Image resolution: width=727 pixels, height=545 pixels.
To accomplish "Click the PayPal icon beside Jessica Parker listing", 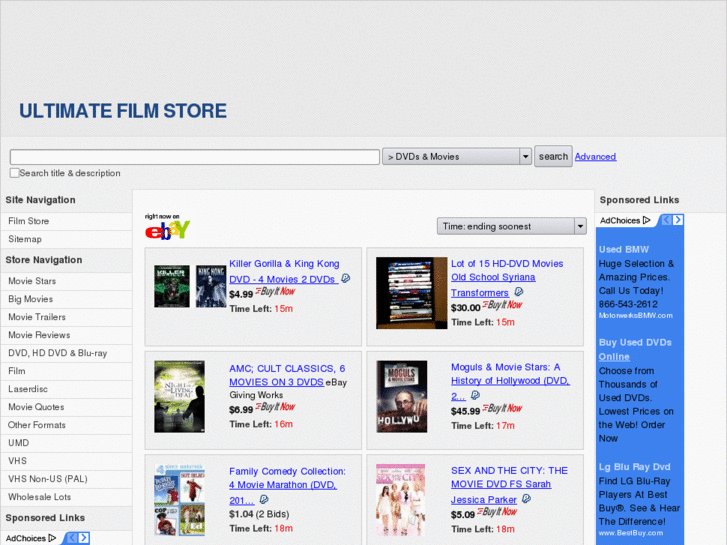I will pos(526,499).
